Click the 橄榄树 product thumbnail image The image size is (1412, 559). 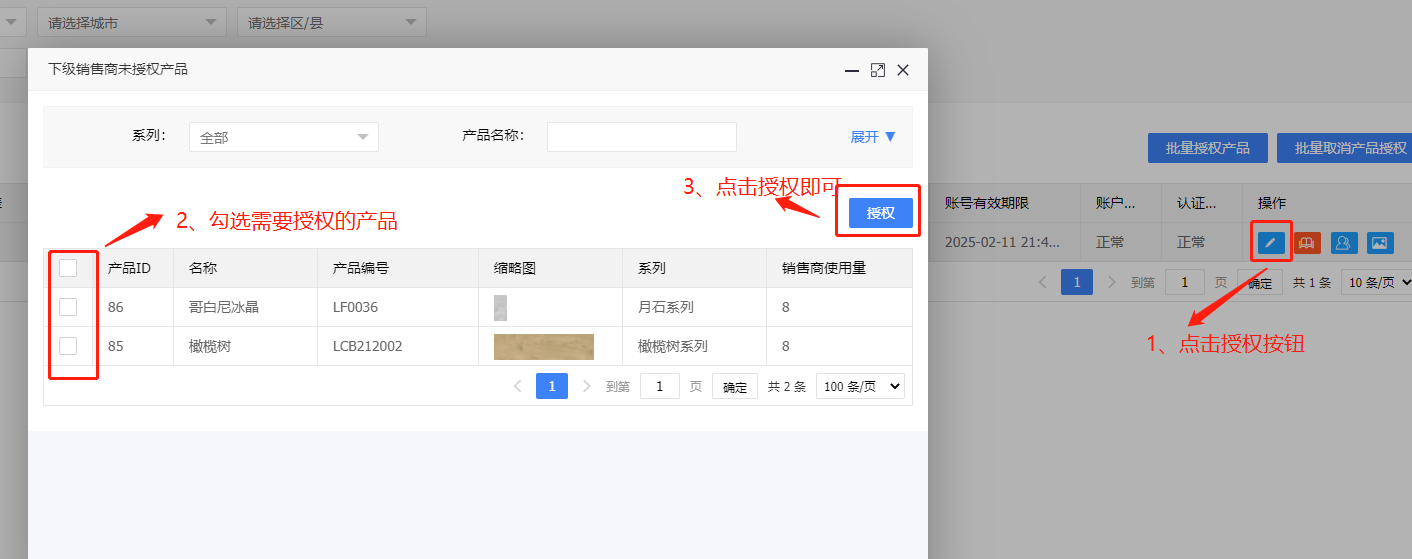(x=543, y=346)
